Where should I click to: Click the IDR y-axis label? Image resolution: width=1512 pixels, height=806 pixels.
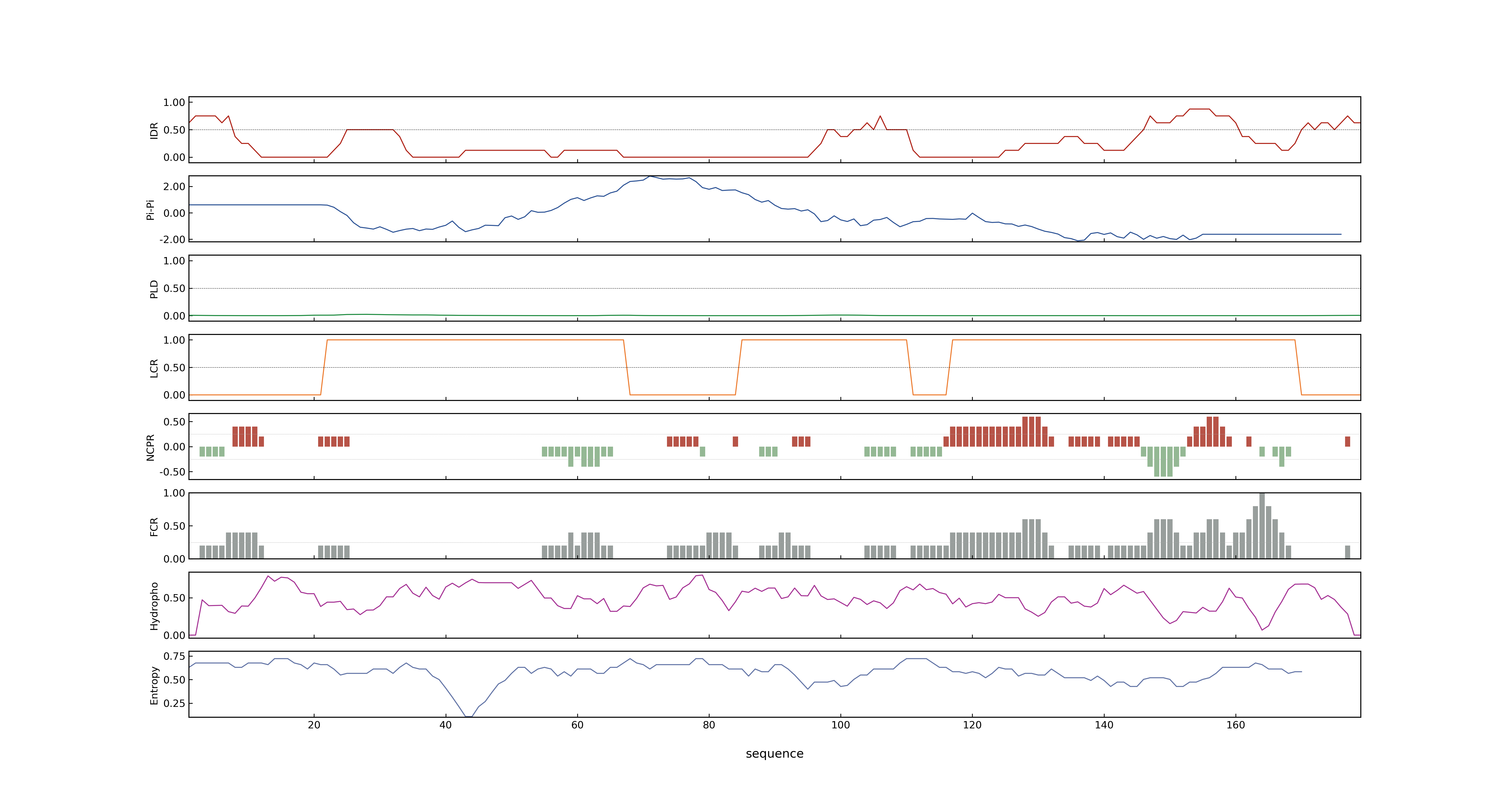click(x=154, y=130)
